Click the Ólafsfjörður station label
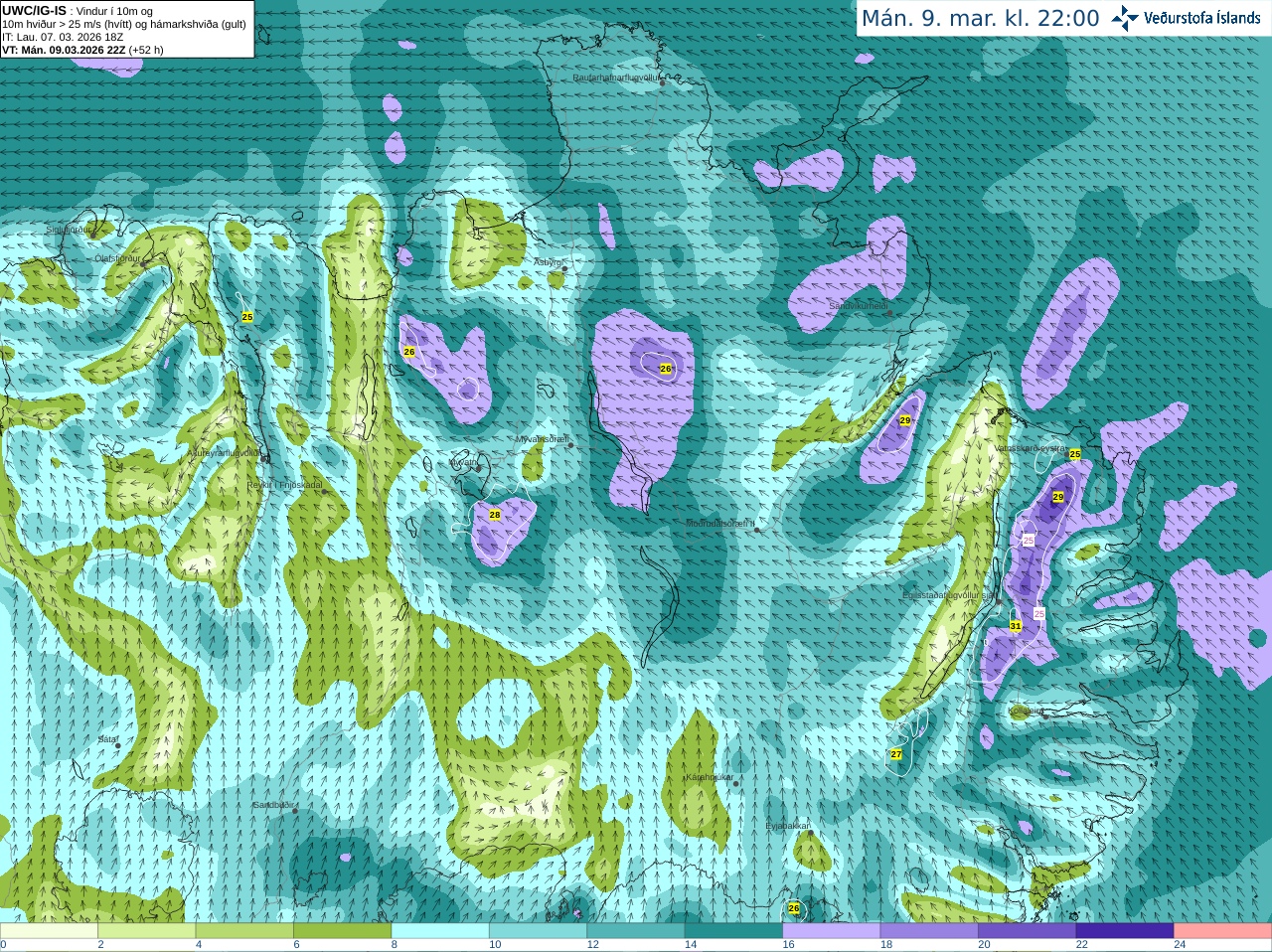 tap(117, 258)
